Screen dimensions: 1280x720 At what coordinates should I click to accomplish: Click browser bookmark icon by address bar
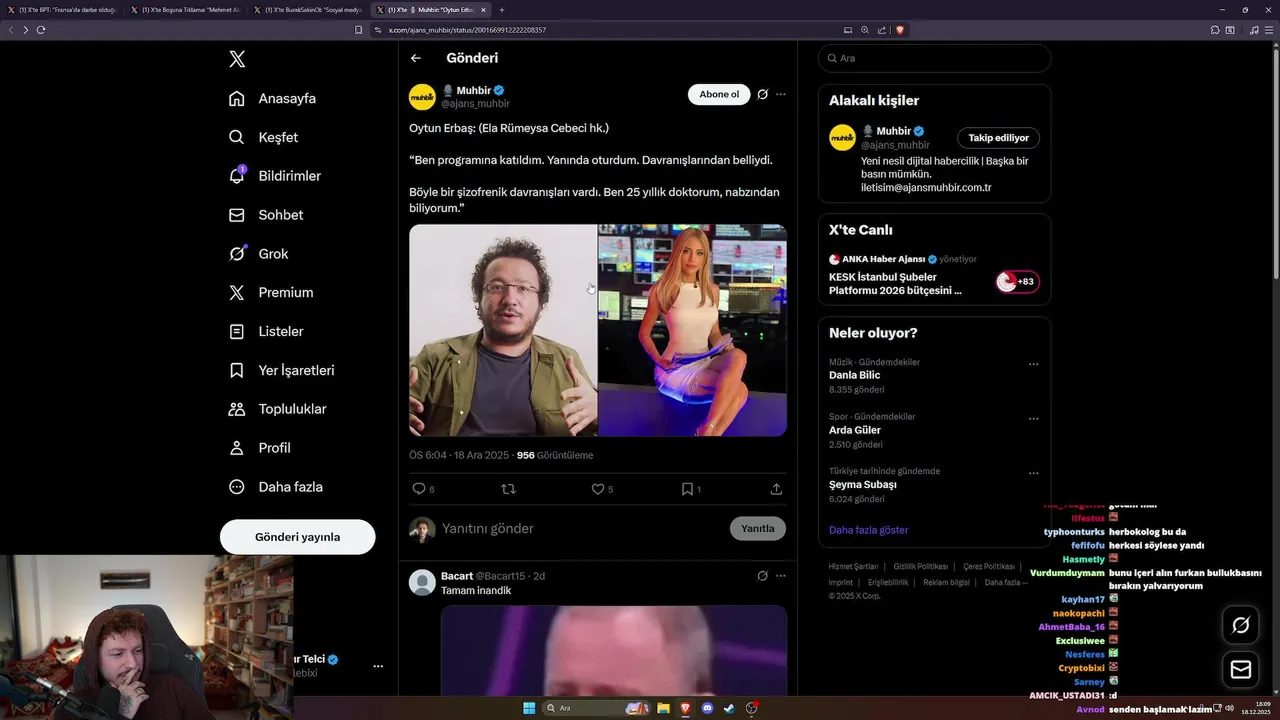point(359,30)
